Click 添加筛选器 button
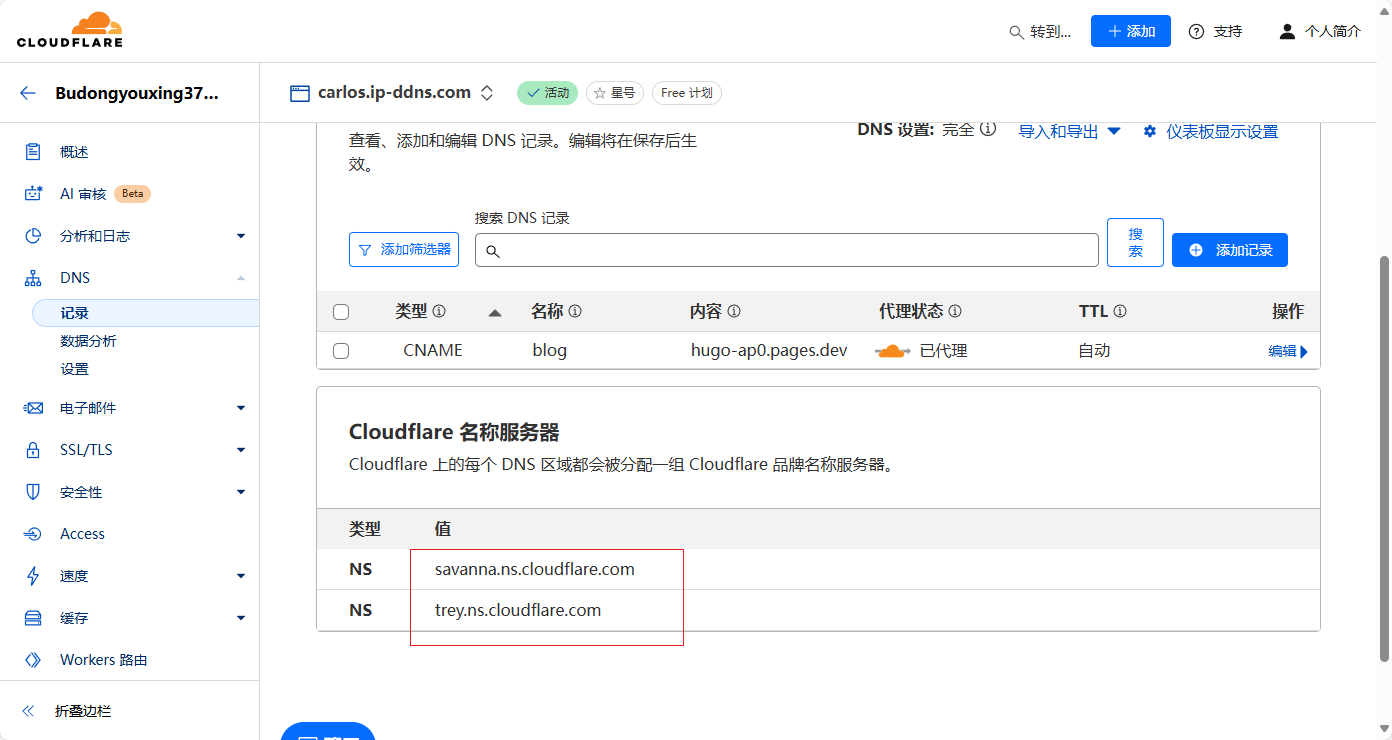 404,249
